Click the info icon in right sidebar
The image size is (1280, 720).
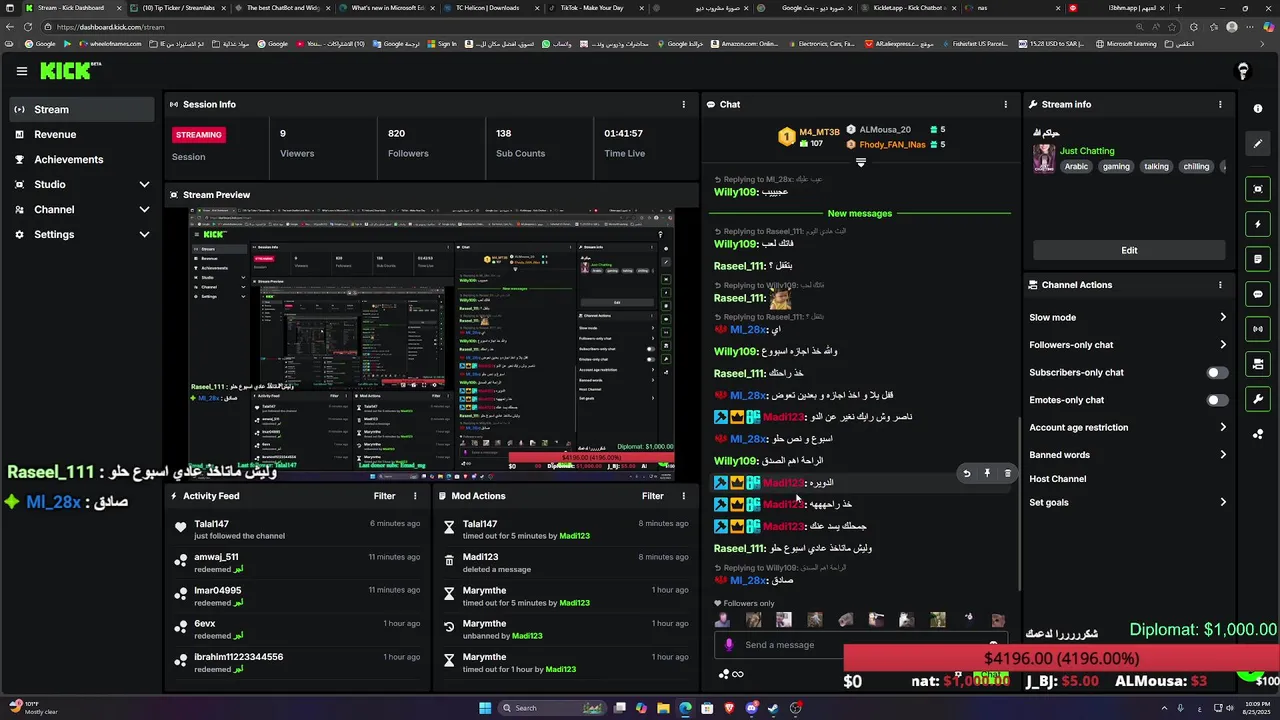(1258, 109)
